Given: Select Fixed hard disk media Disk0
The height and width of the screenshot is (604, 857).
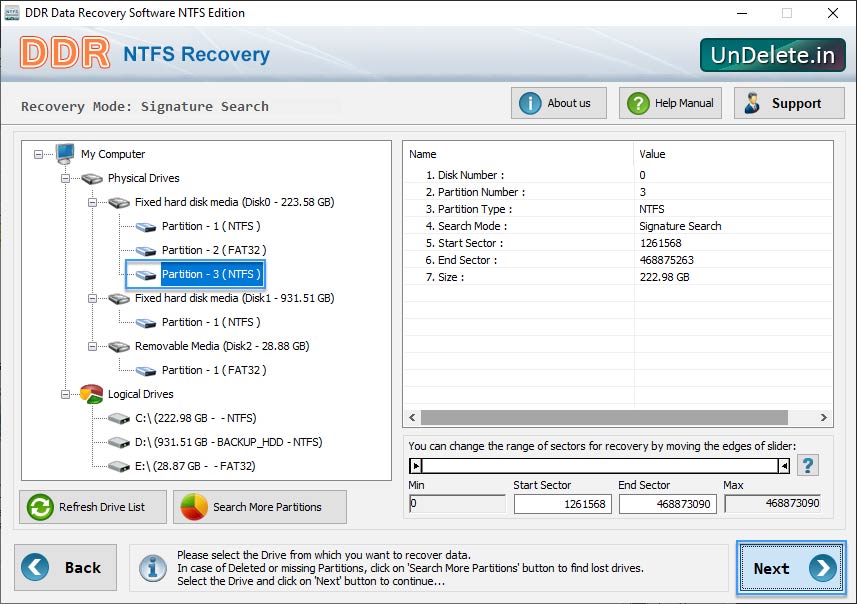Looking at the screenshot, I should coord(234,202).
